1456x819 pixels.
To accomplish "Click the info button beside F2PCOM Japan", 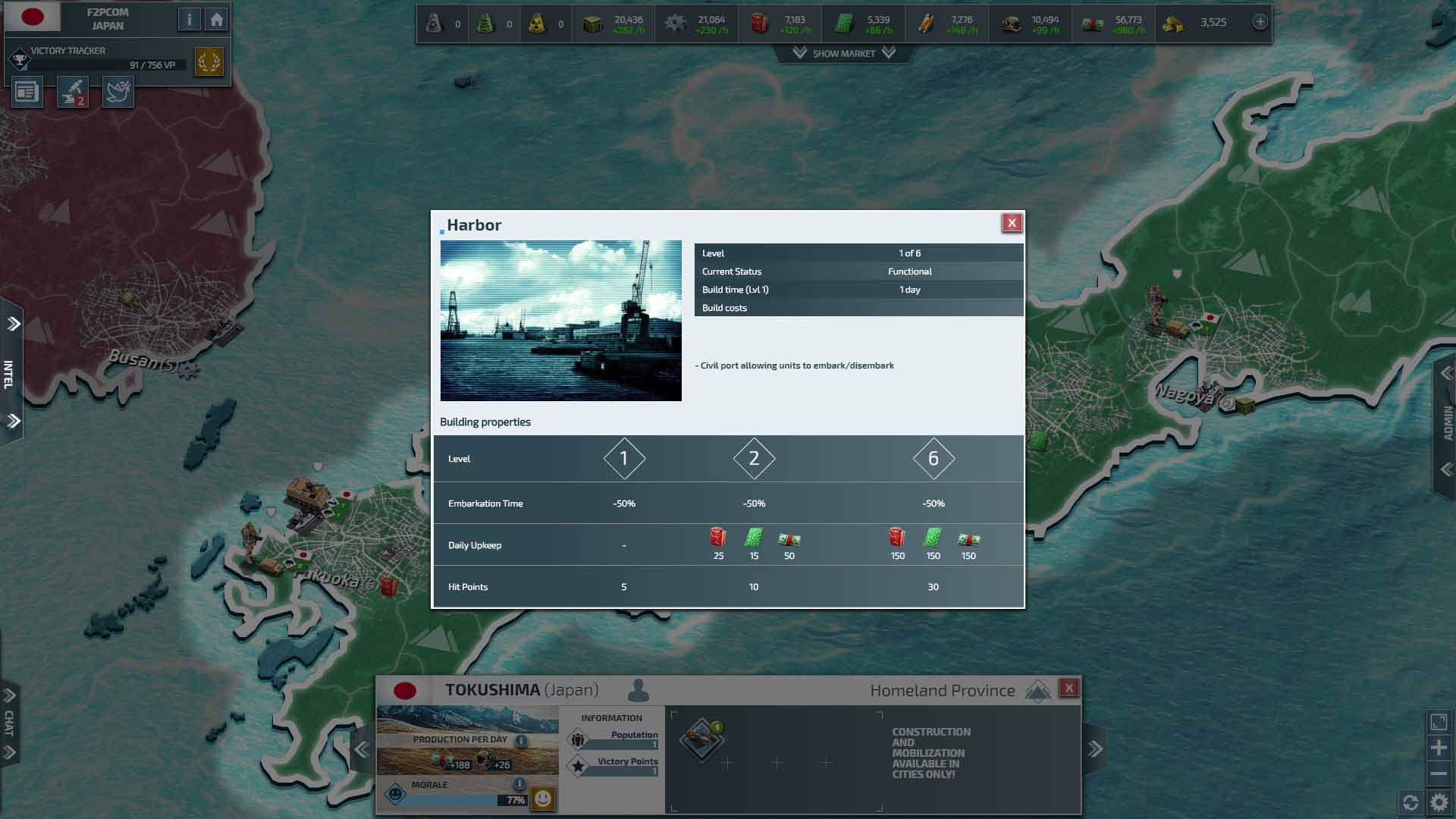I will [189, 20].
